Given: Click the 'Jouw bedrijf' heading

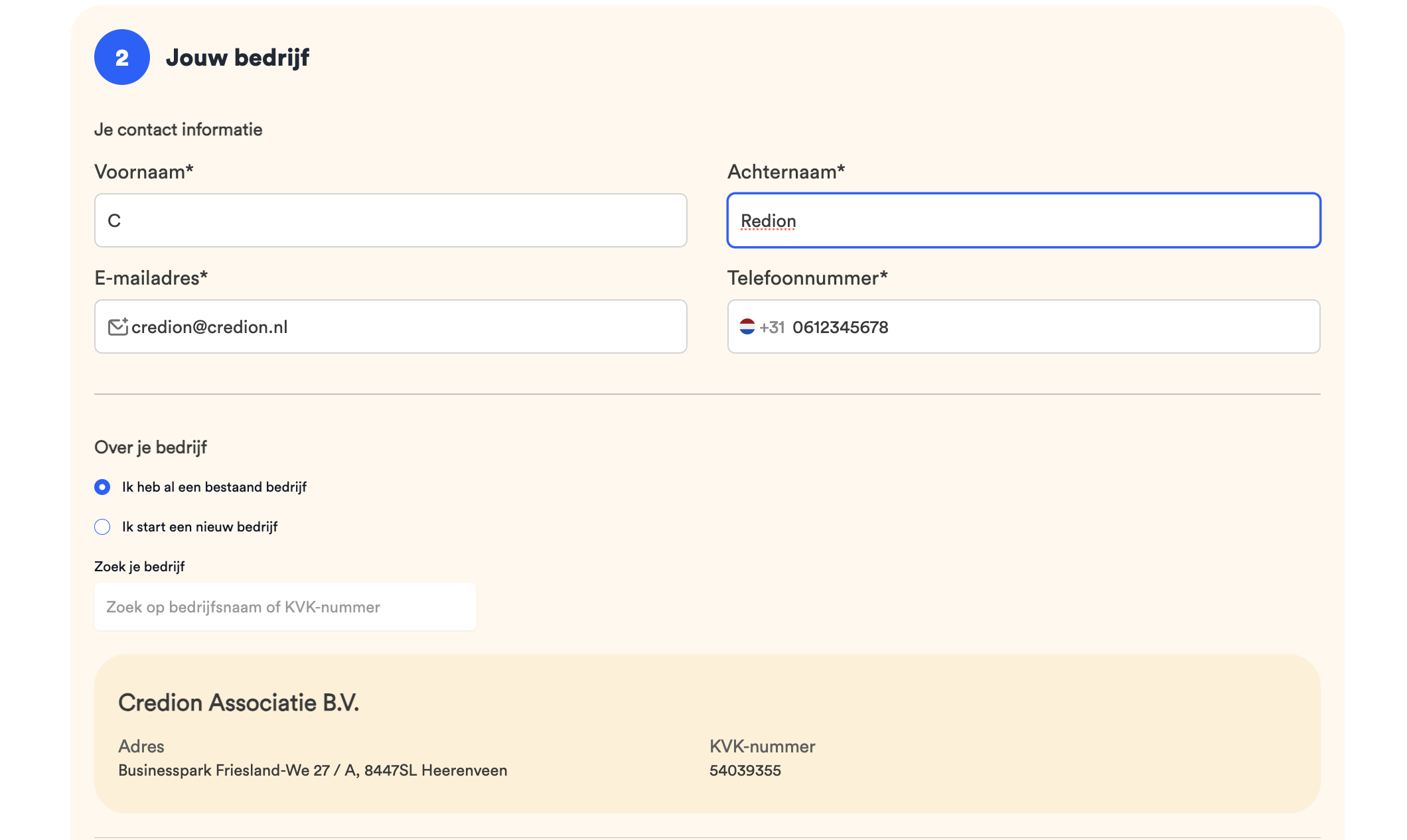Looking at the screenshot, I should click(238, 58).
